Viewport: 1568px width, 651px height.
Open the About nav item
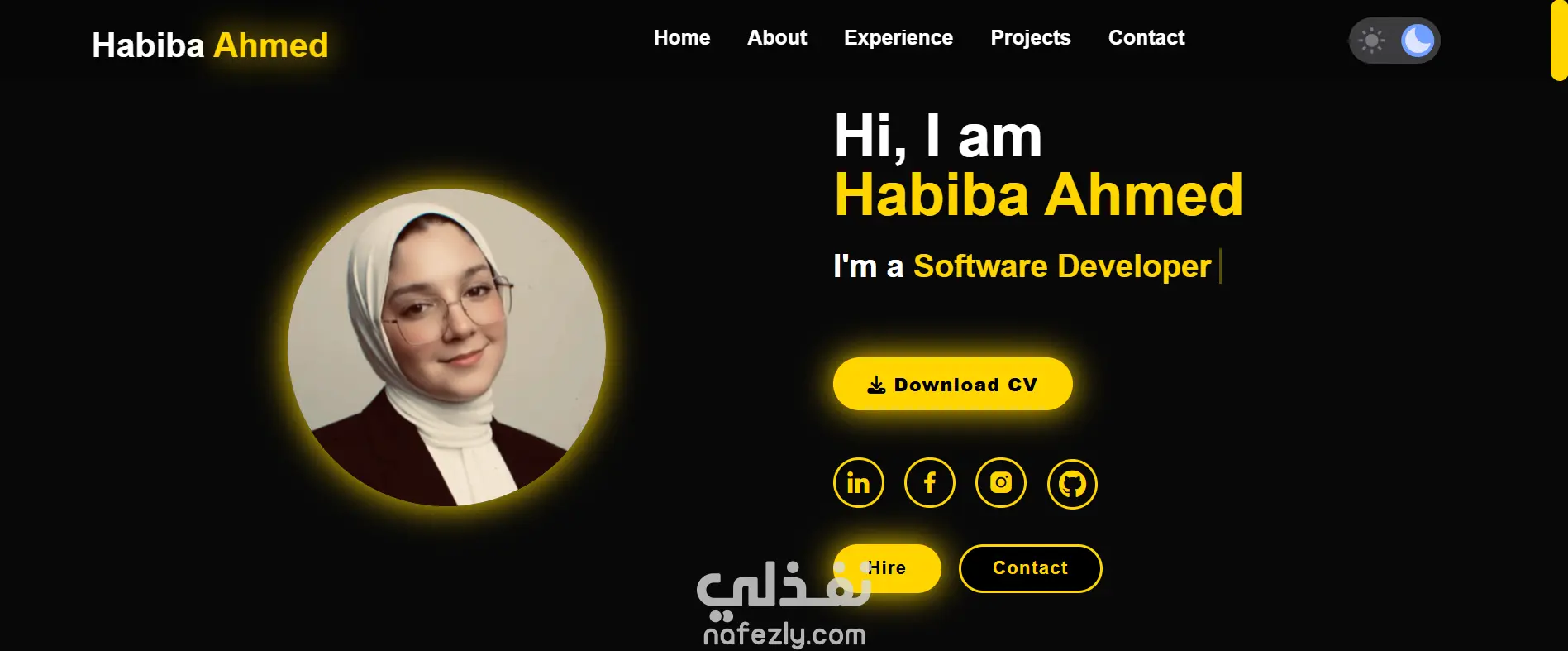tap(777, 38)
